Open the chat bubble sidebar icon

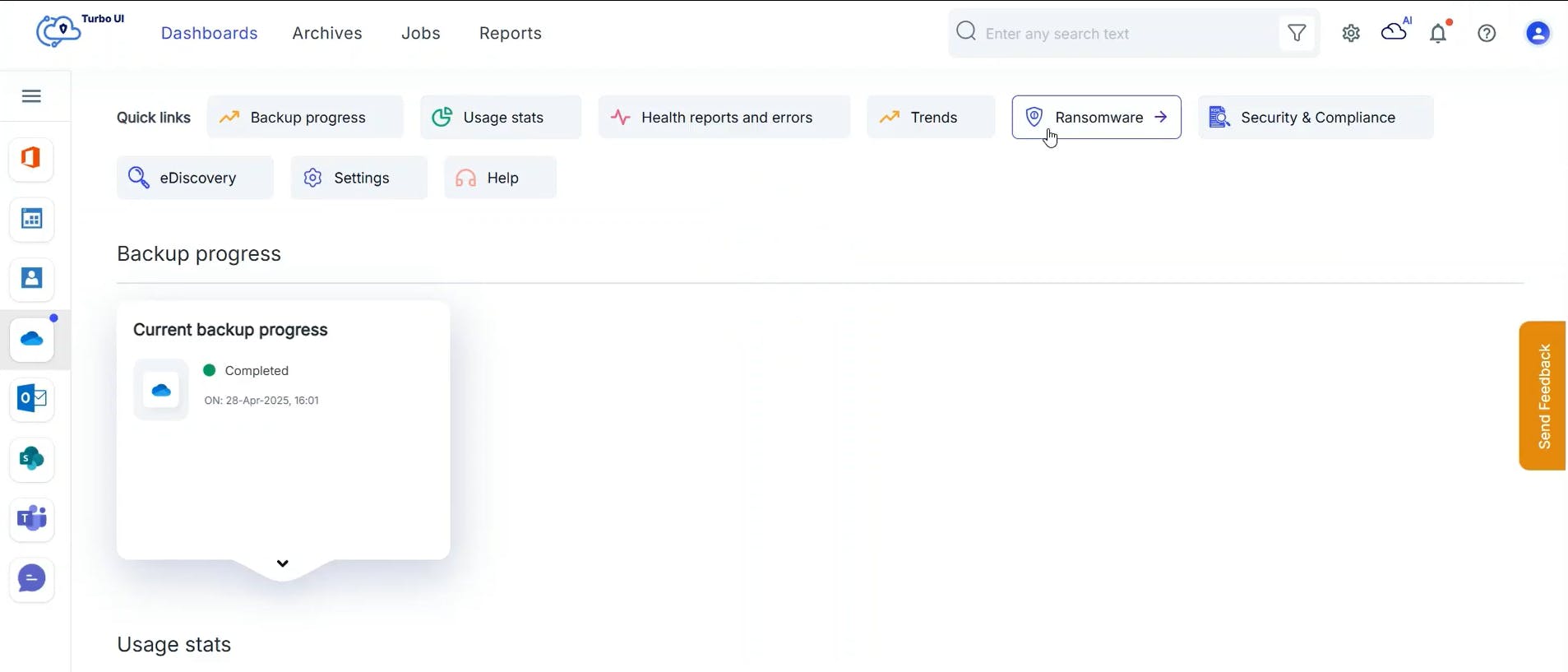point(31,579)
